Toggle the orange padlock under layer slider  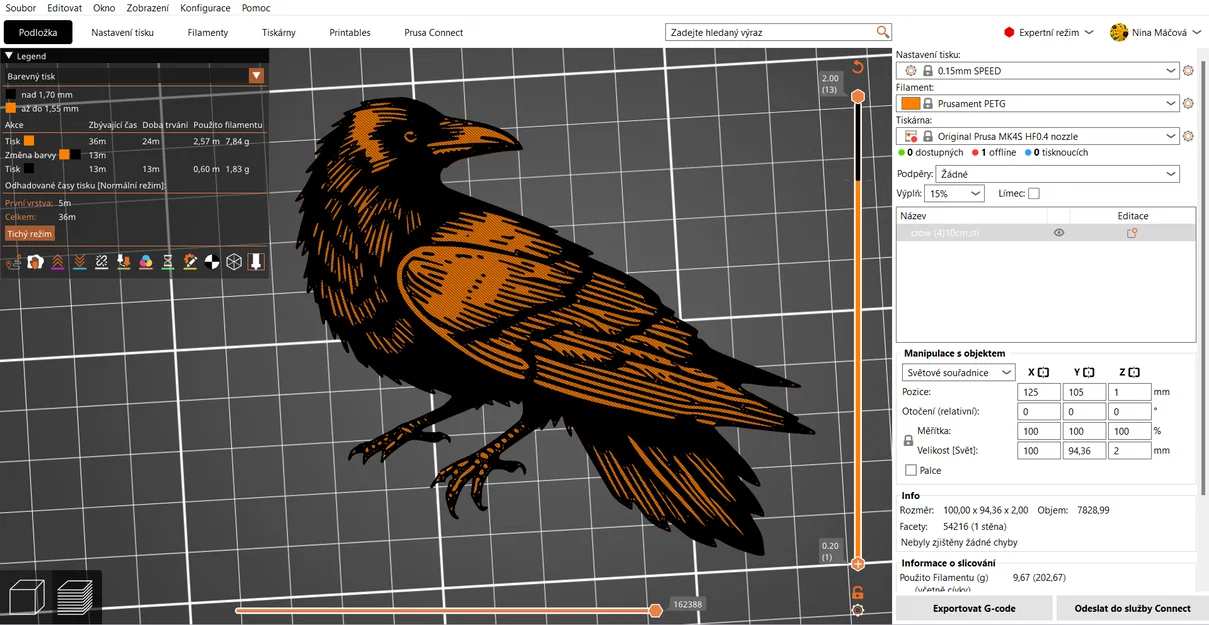[x=857, y=593]
